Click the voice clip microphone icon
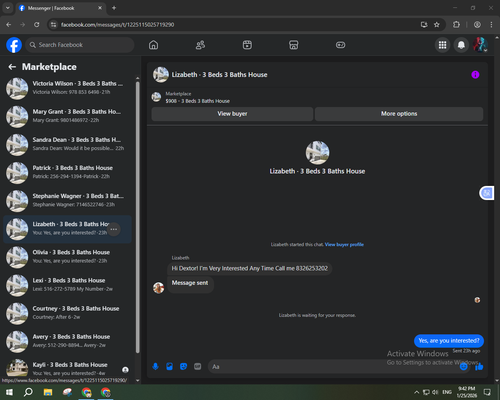Viewport: 500px width, 400px height. 155,367
